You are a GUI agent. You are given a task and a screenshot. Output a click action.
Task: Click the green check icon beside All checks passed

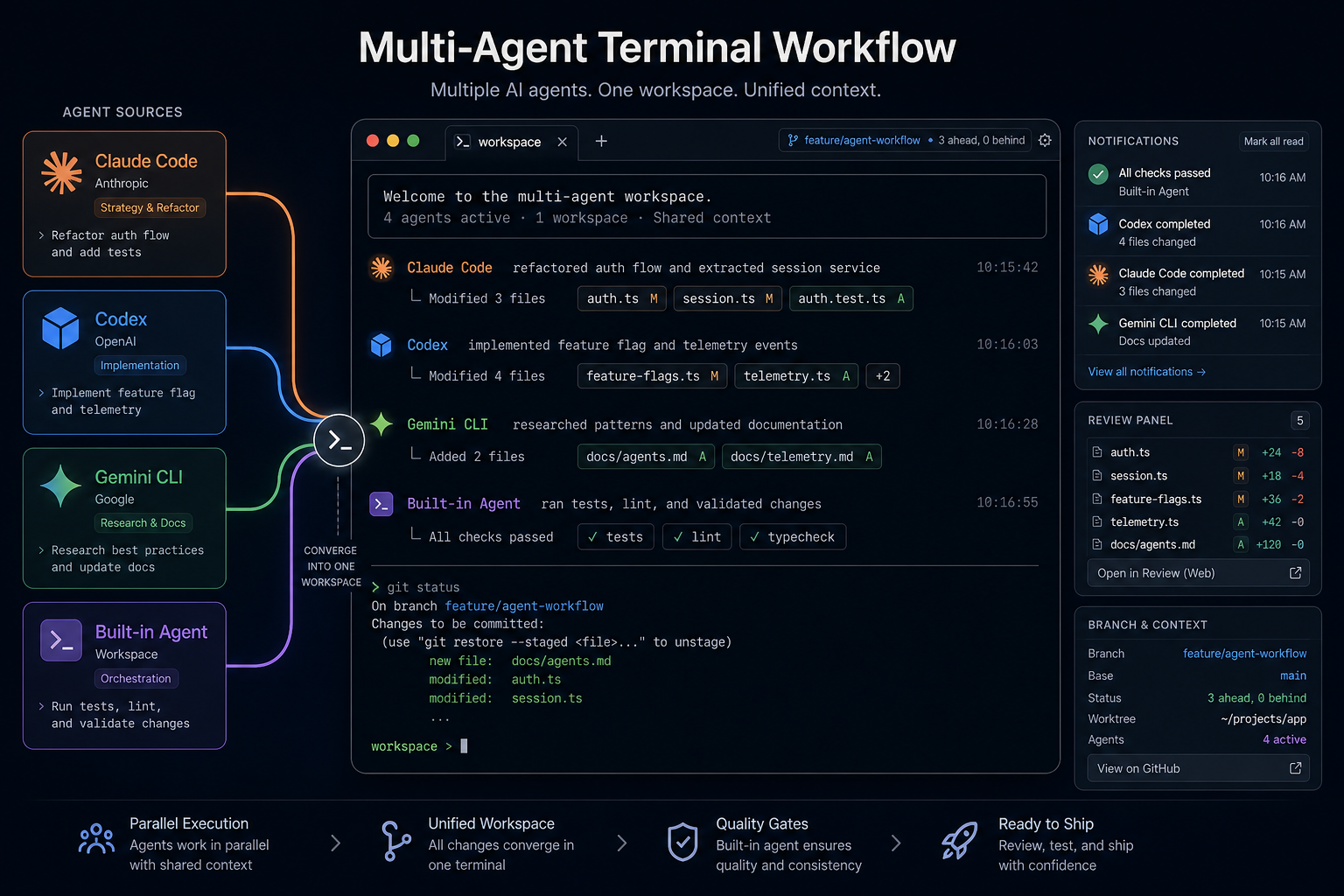(x=1098, y=174)
